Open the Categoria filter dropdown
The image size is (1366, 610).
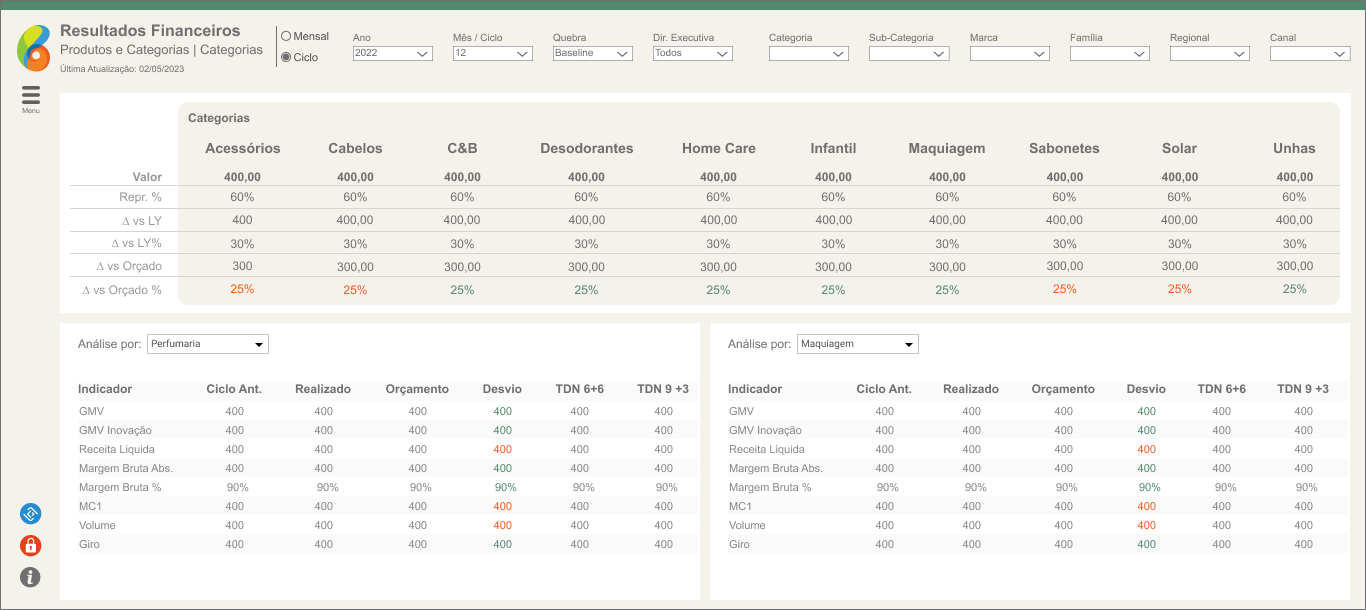808,54
